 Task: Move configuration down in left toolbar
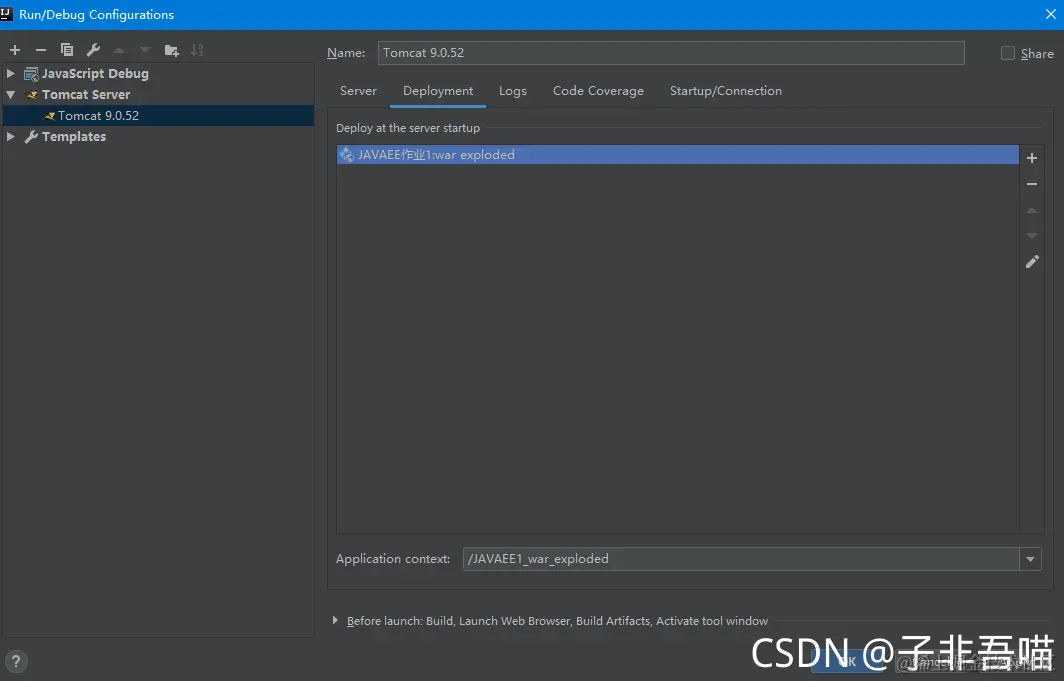point(145,50)
